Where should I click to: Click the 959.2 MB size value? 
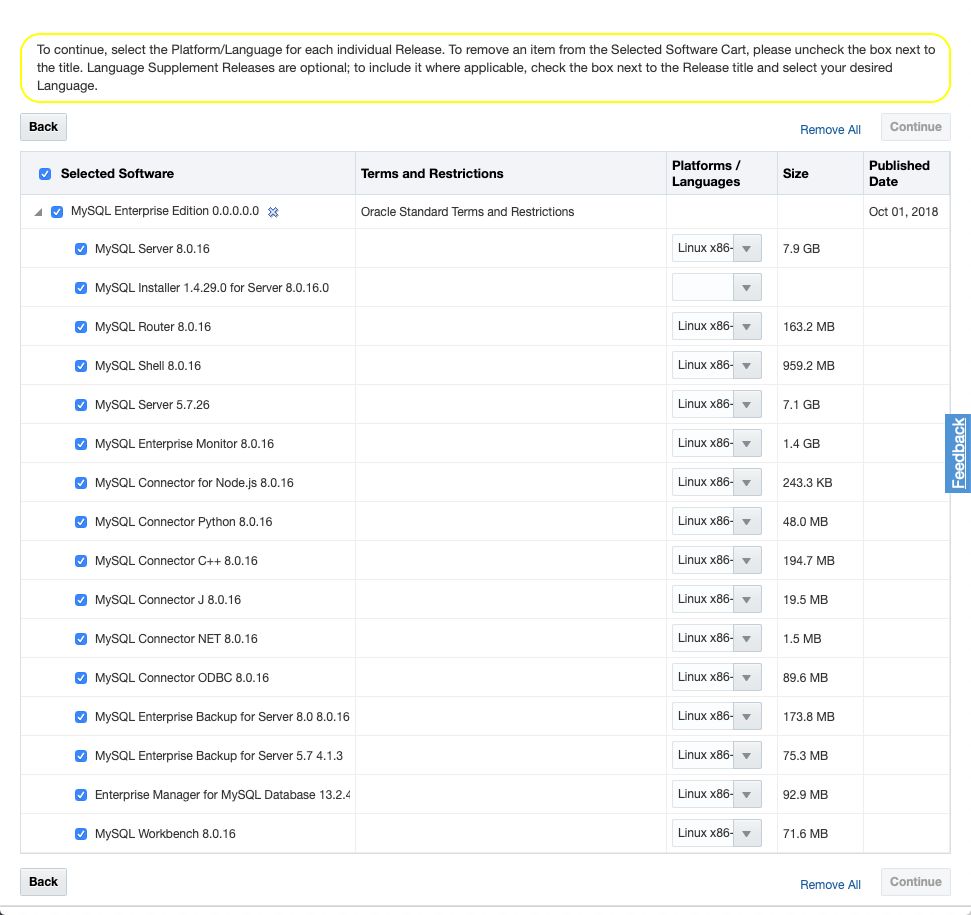(x=808, y=366)
